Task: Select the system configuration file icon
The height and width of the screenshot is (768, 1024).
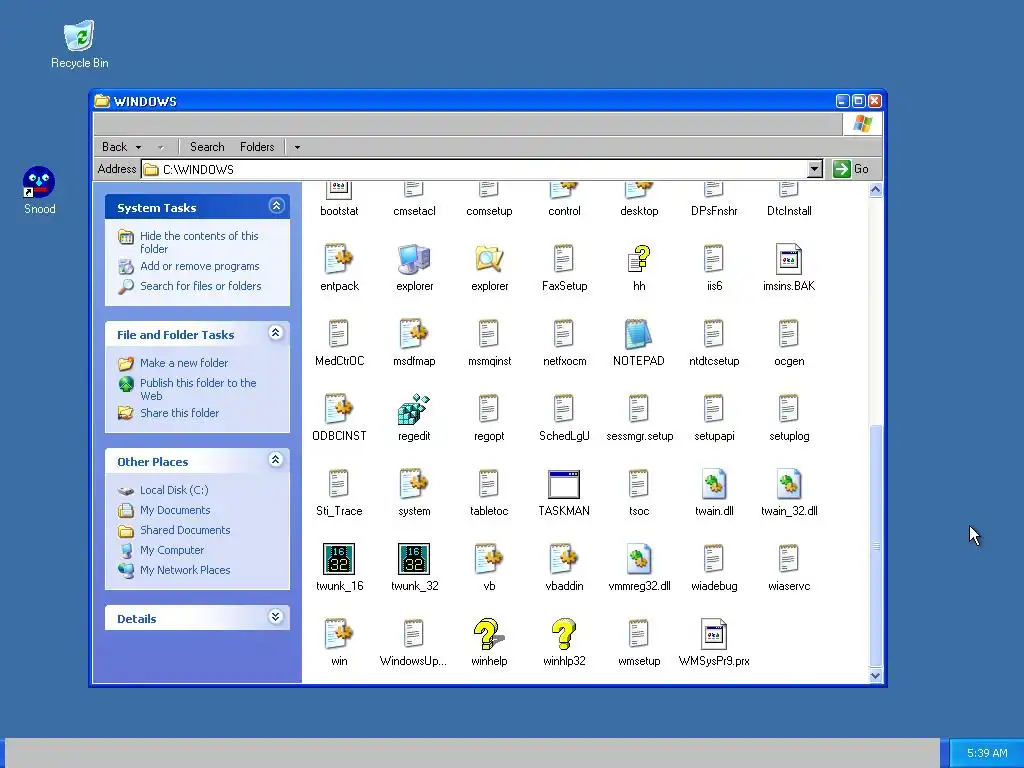Action: click(414, 485)
